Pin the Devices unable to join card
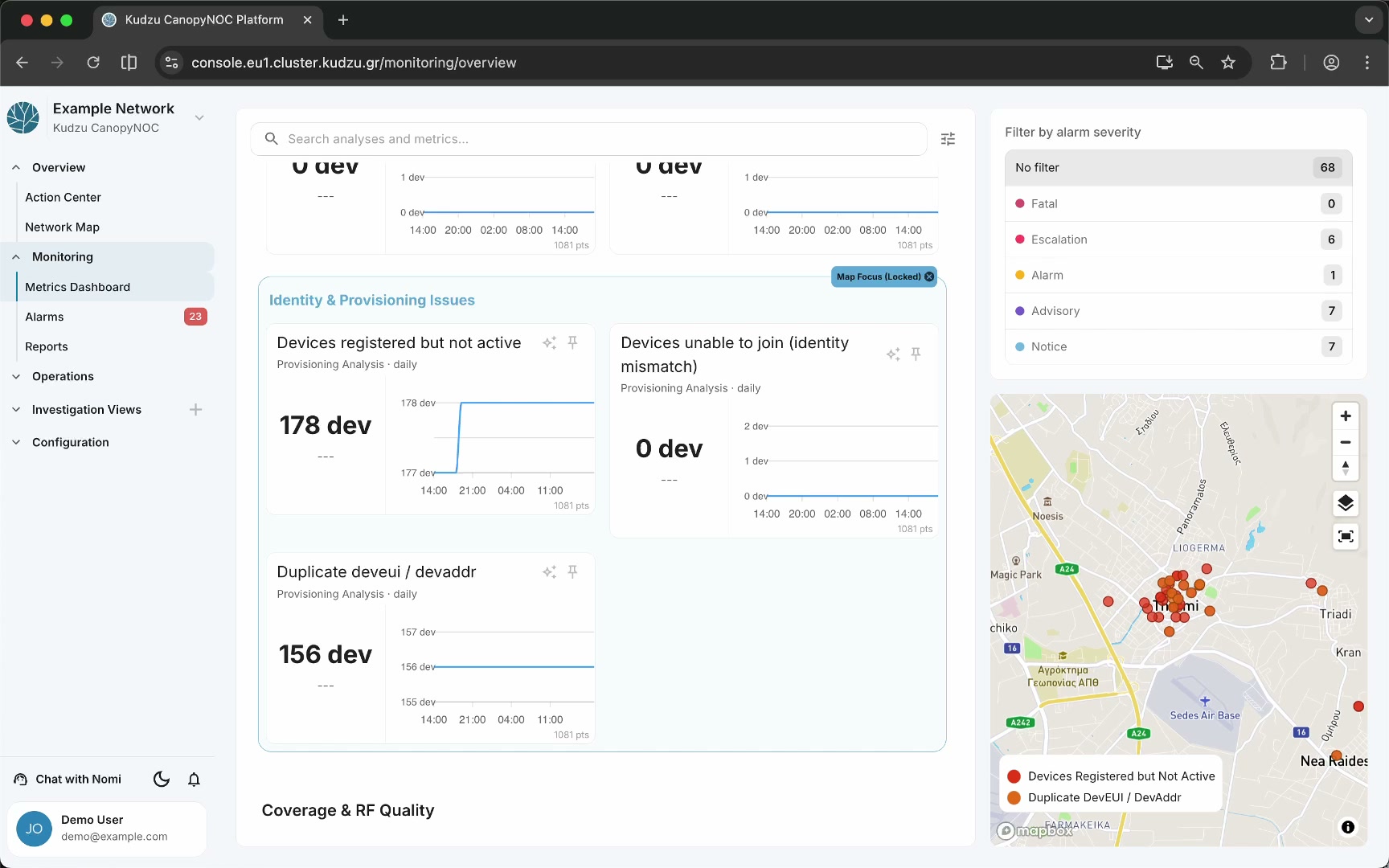The height and width of the screenshot is (868, 1389). tap(916, 354)
